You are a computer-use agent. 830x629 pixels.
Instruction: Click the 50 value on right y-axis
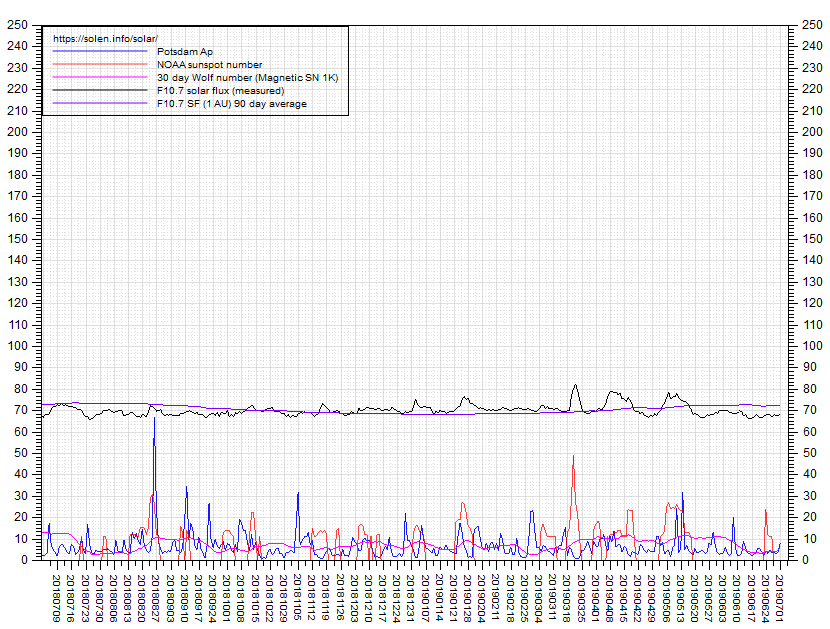pos(809,453)
